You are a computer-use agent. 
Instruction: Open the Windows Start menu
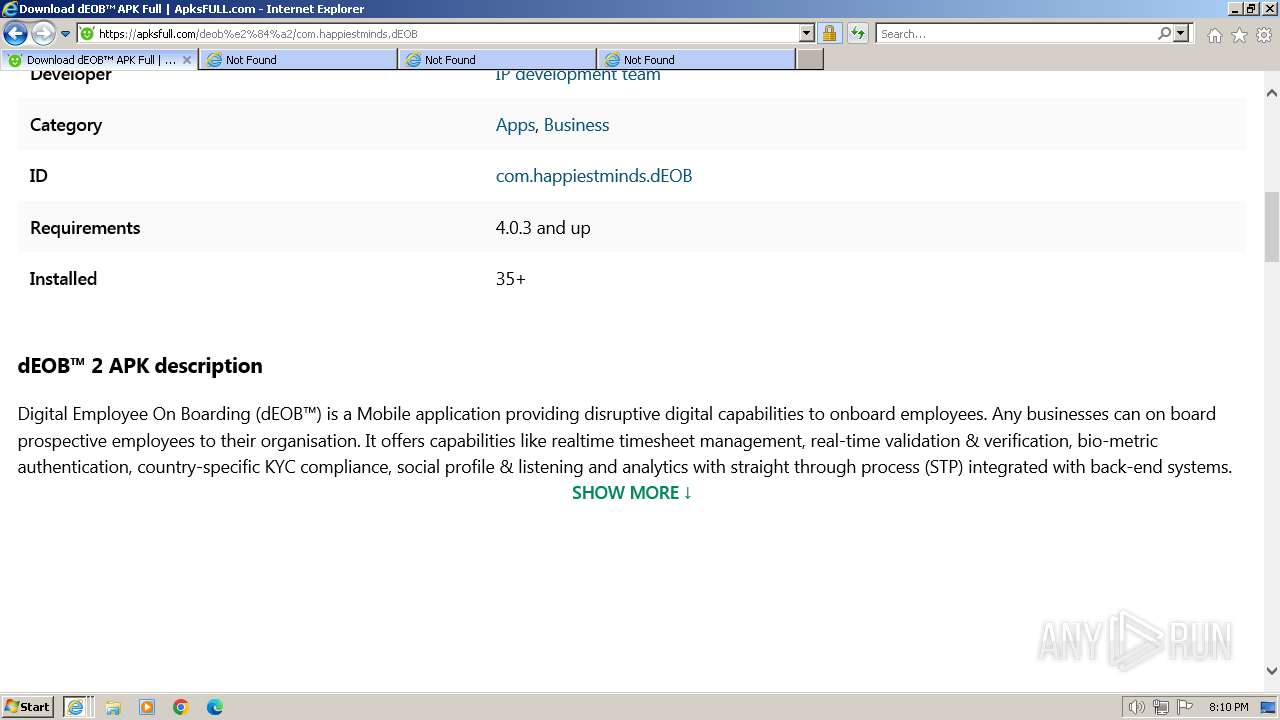point(28,707)
